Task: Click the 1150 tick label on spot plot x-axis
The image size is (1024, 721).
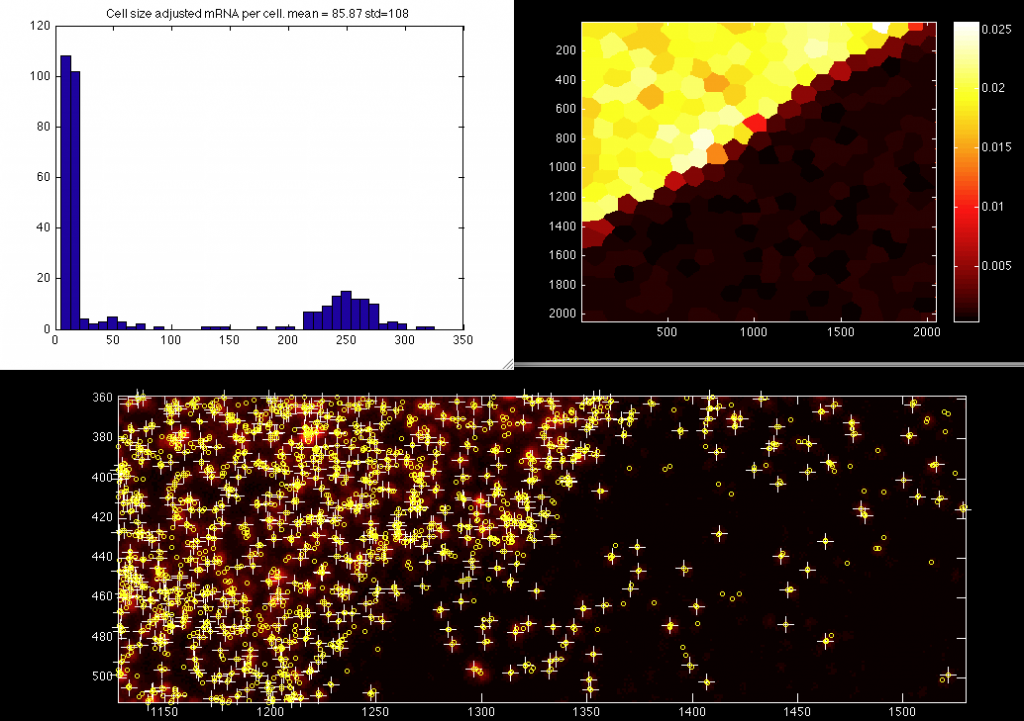Action: point(164,712)
